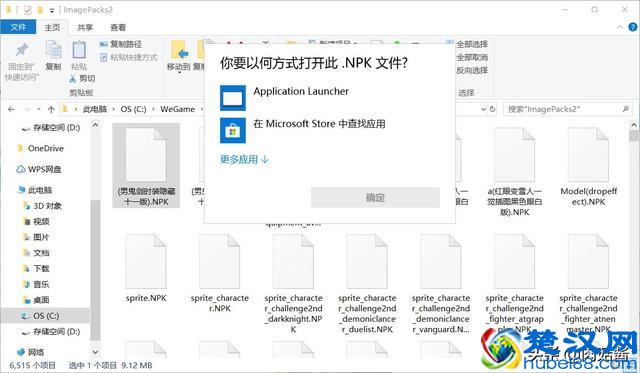
Task: Open address bar history dropdown
Action: tap(483, 109)
